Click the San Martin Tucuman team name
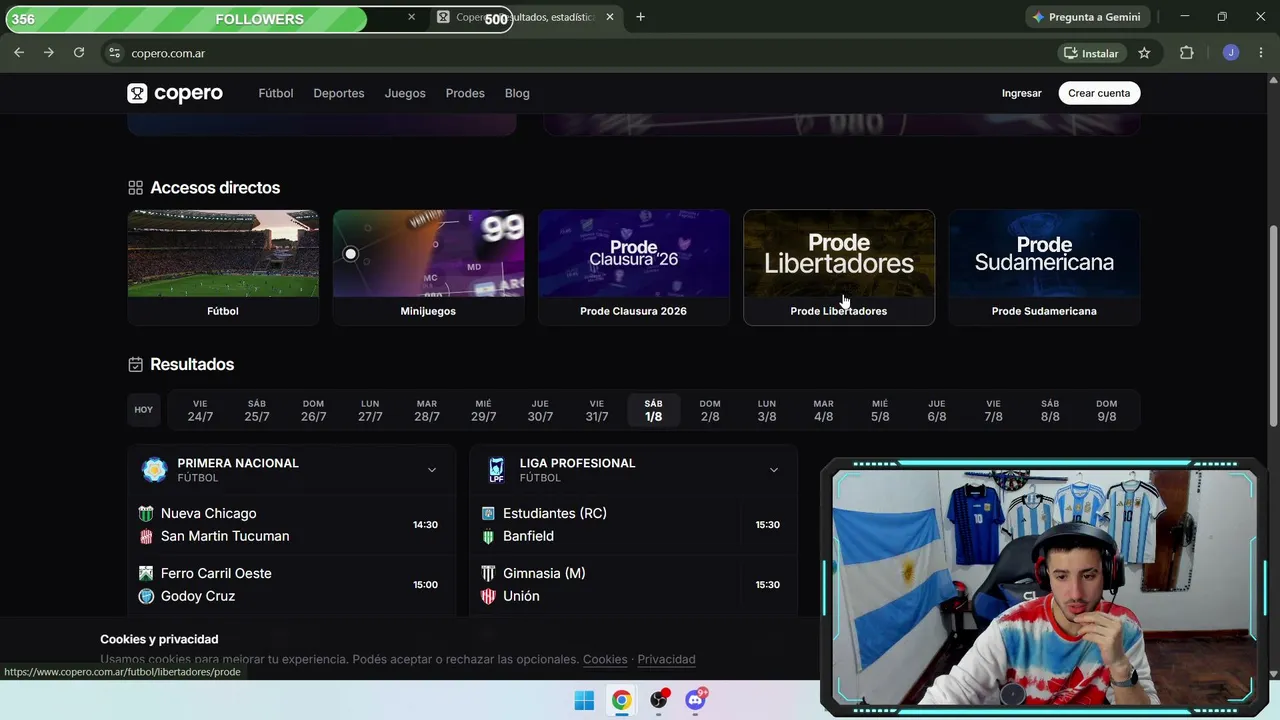 225,537
